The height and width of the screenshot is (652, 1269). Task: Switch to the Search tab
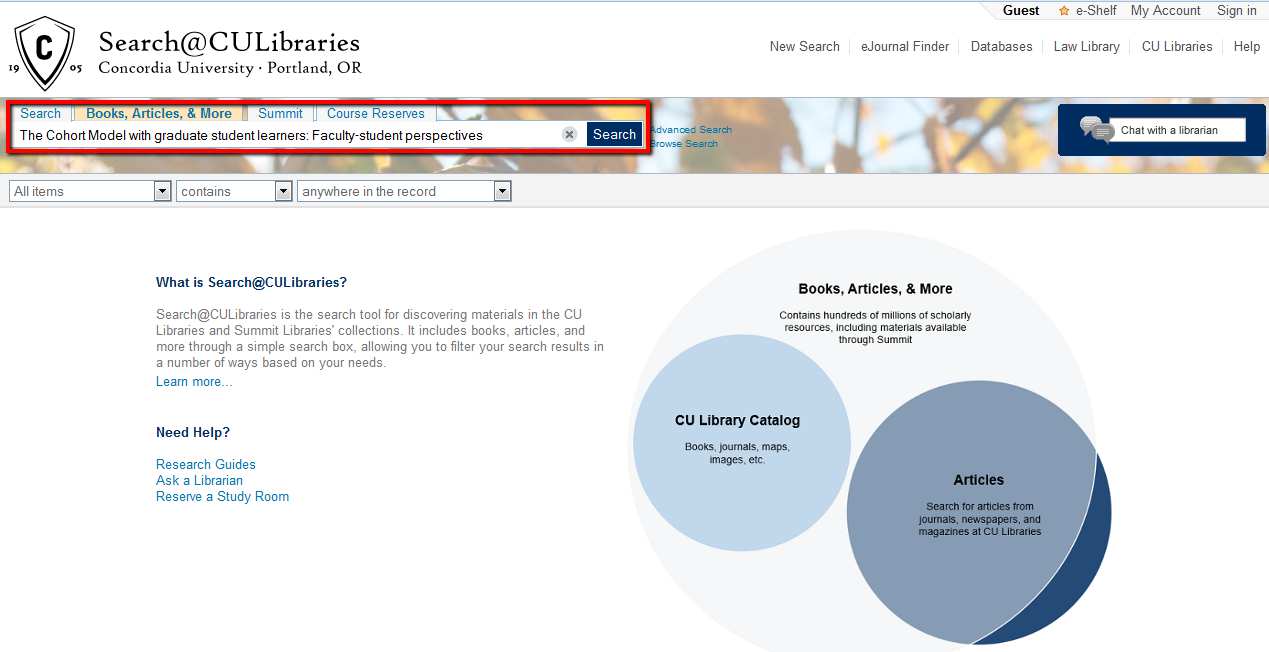tap(41, 113)
